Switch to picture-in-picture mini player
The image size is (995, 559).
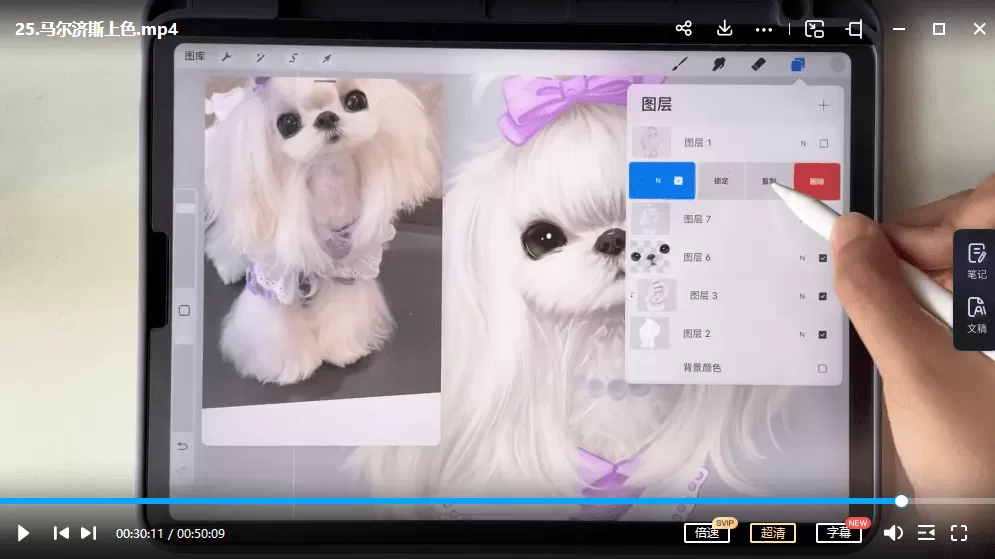(815, 29)
